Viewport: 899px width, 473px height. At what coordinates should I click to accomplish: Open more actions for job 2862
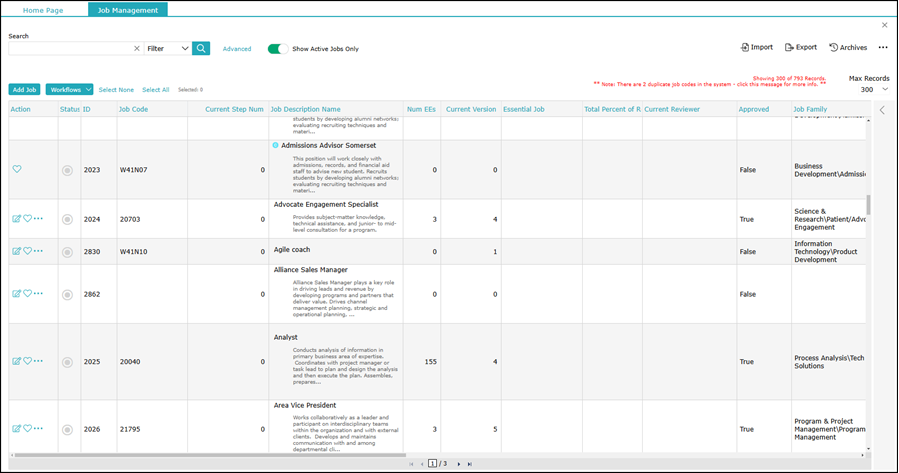tap(38, 294)
